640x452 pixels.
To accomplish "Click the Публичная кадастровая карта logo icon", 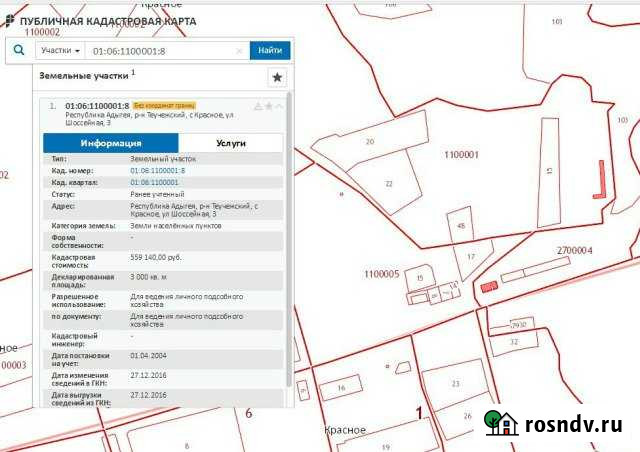I will click(9, 21).
